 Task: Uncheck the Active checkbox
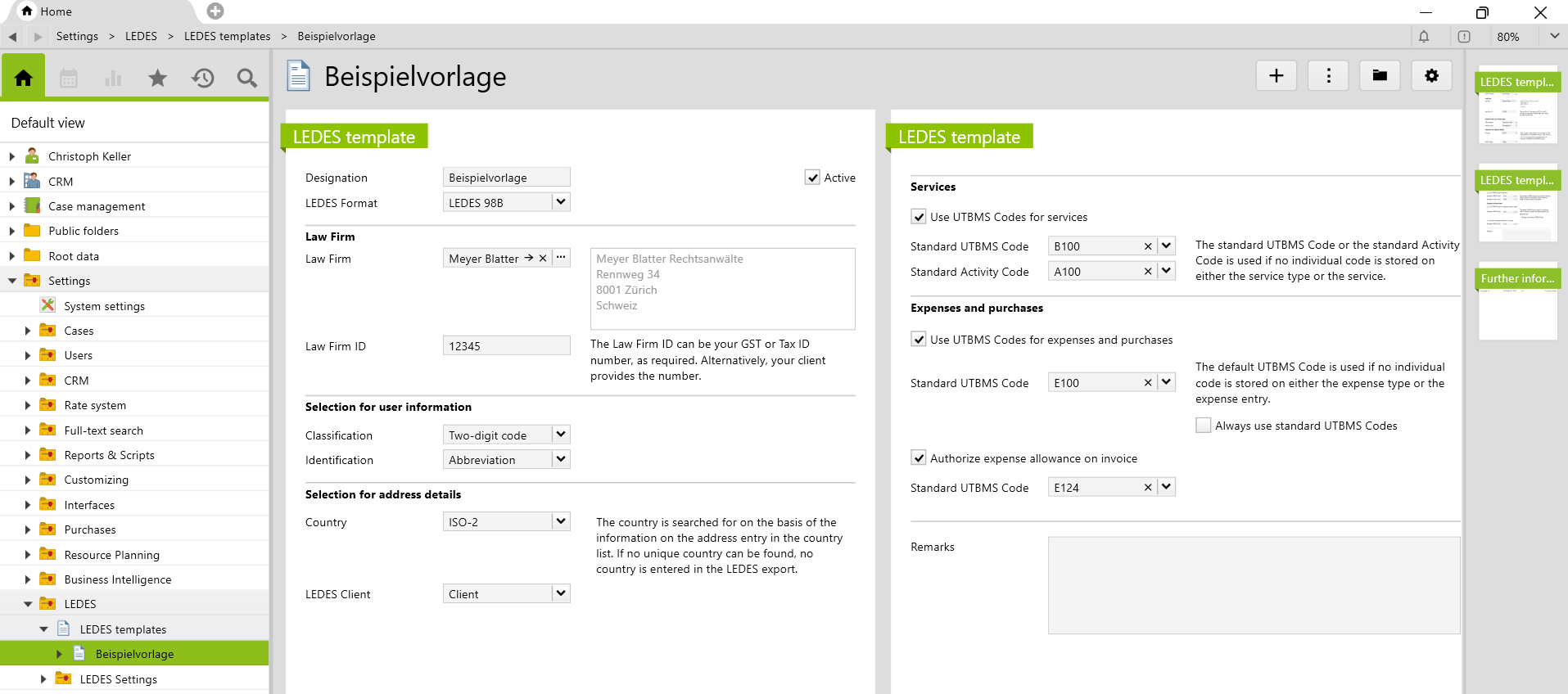point(812,178)
